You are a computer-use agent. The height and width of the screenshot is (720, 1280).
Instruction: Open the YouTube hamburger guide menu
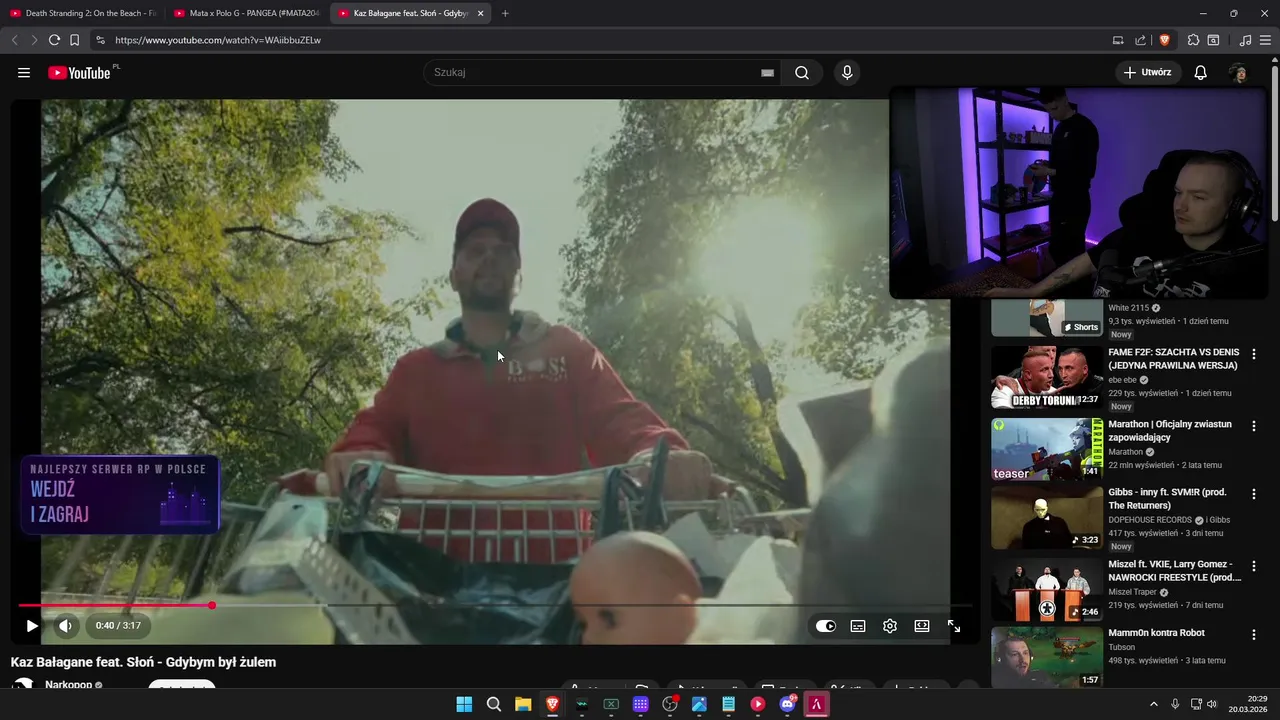coord(24,72)
